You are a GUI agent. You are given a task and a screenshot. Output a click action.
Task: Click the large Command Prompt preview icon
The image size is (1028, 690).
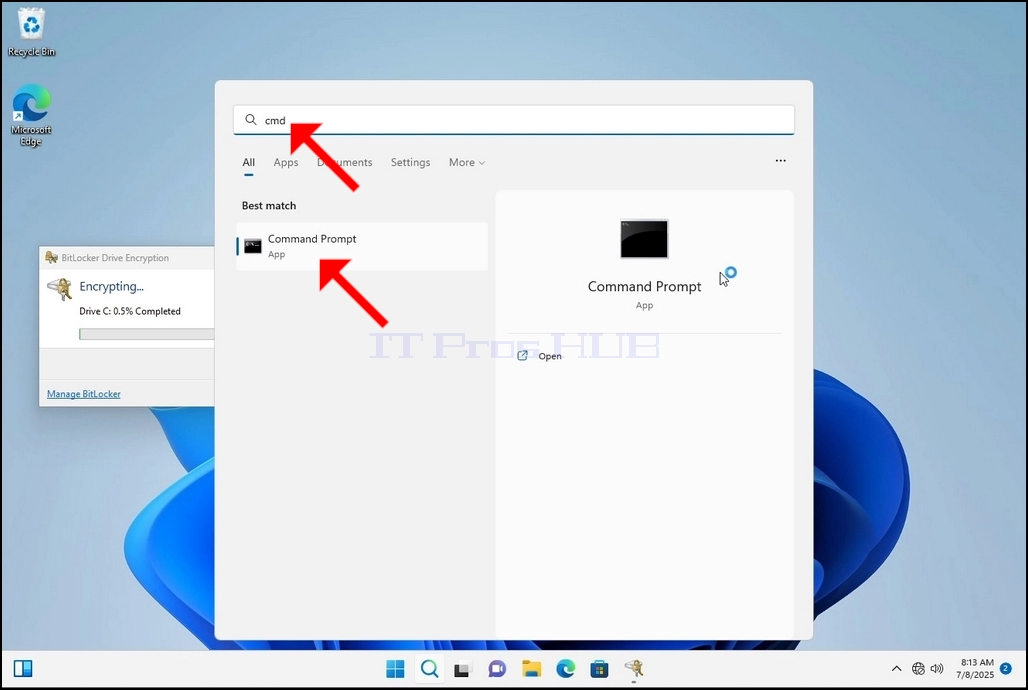pos(644,239)
